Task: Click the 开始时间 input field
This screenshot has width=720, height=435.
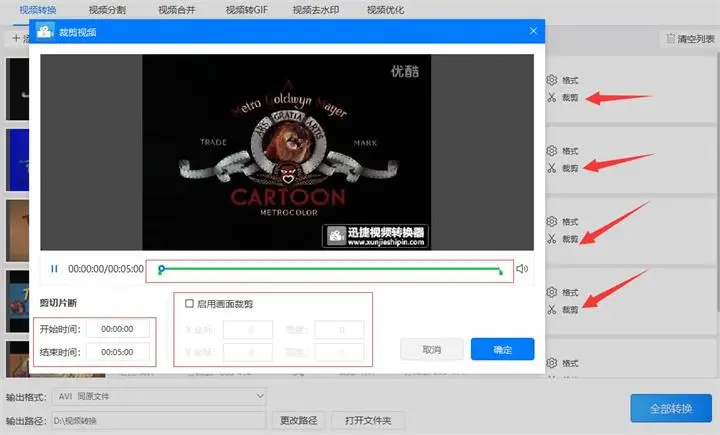Action: pyautogui.click(x=118, y=329)
